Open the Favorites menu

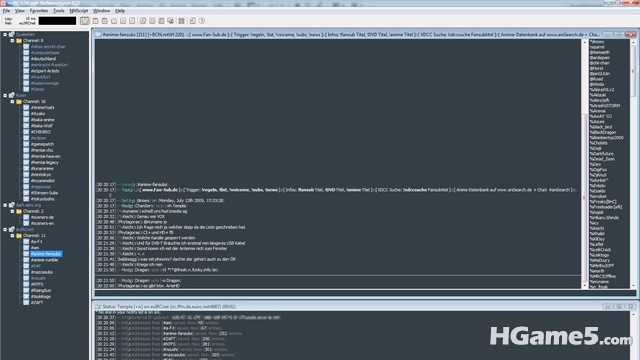[x=39, y=11]
